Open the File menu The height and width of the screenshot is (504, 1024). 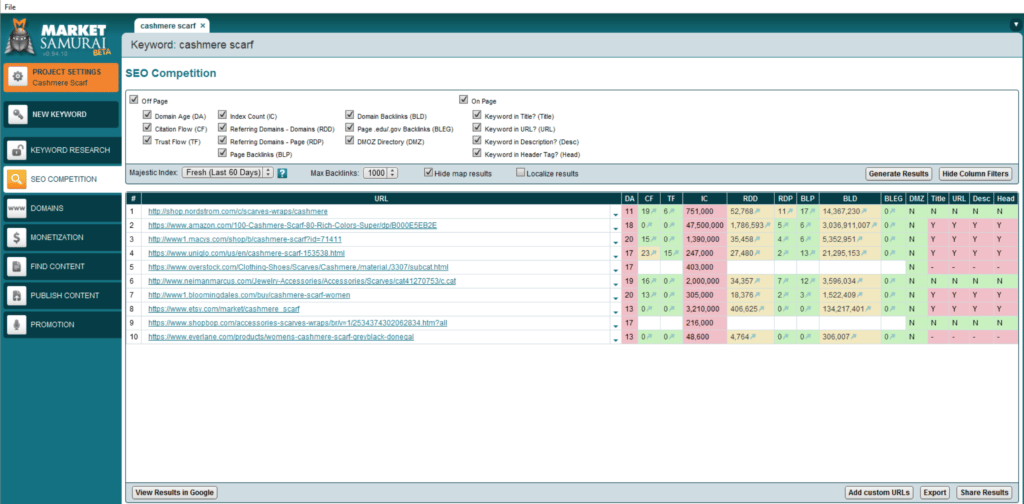pyautogui.click(x=10, y=6)
